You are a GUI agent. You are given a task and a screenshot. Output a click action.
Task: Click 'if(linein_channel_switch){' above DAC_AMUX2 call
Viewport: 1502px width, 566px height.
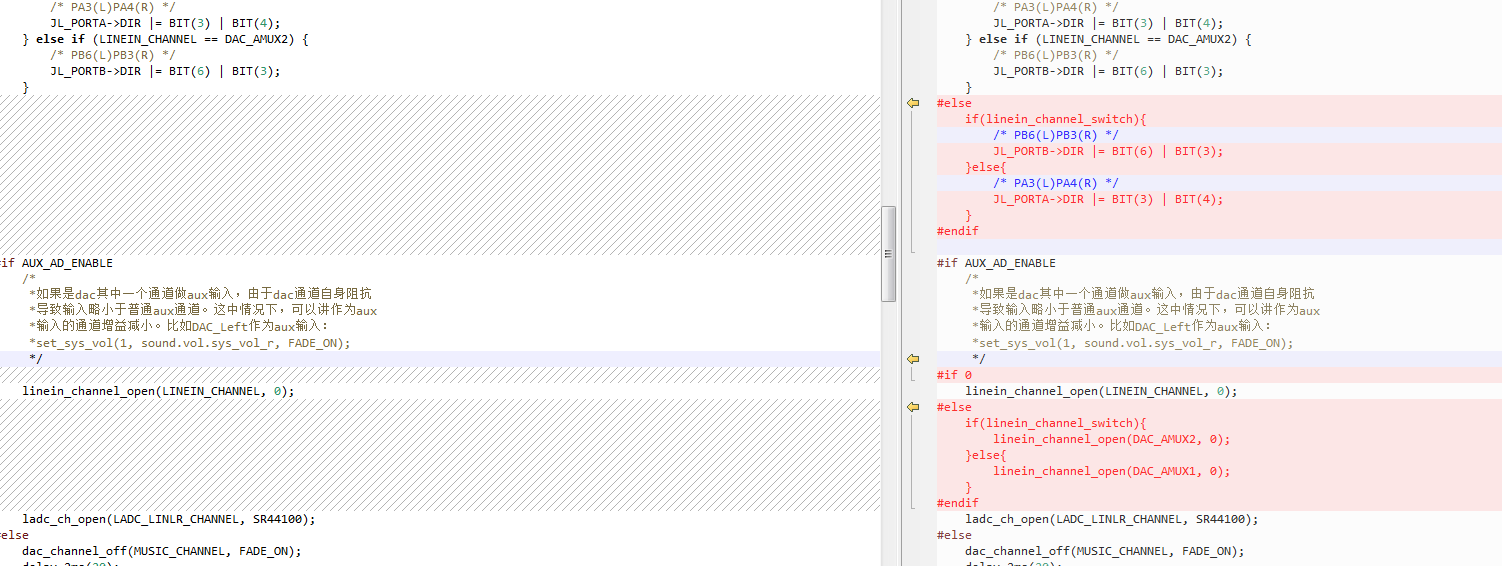1056,423
